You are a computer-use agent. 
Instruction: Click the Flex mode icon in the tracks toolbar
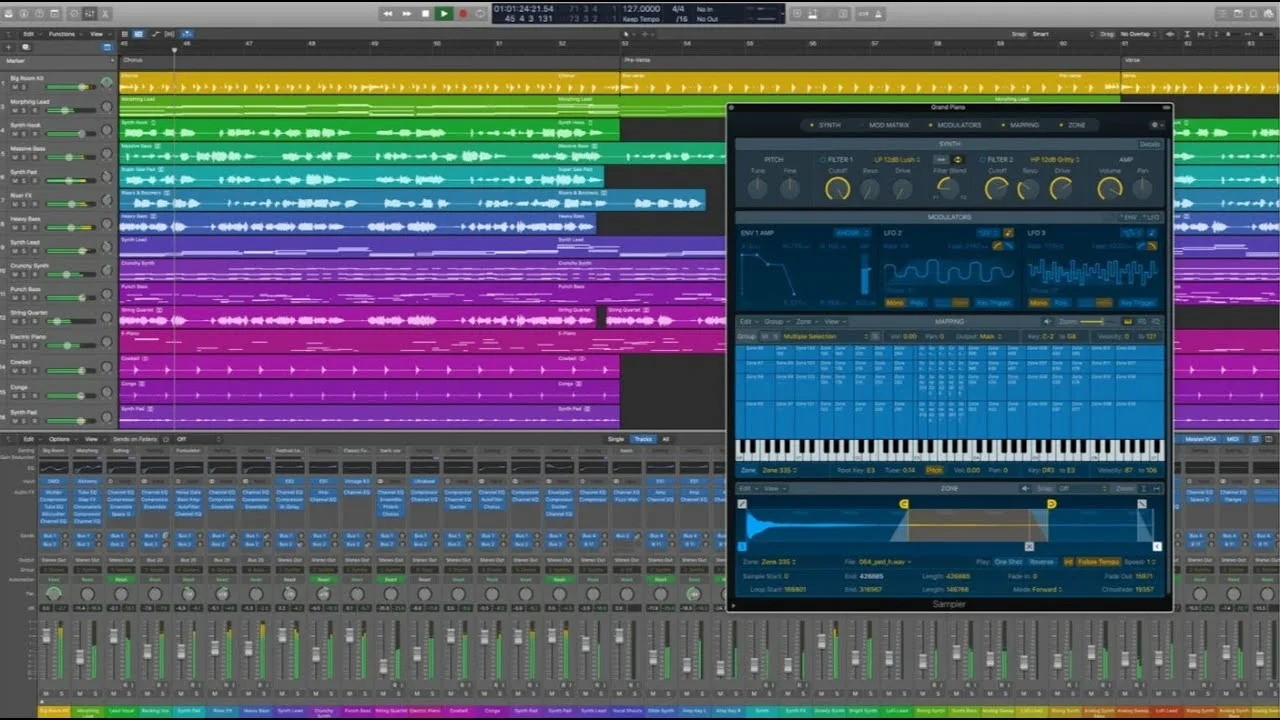[x=155, y=33]
